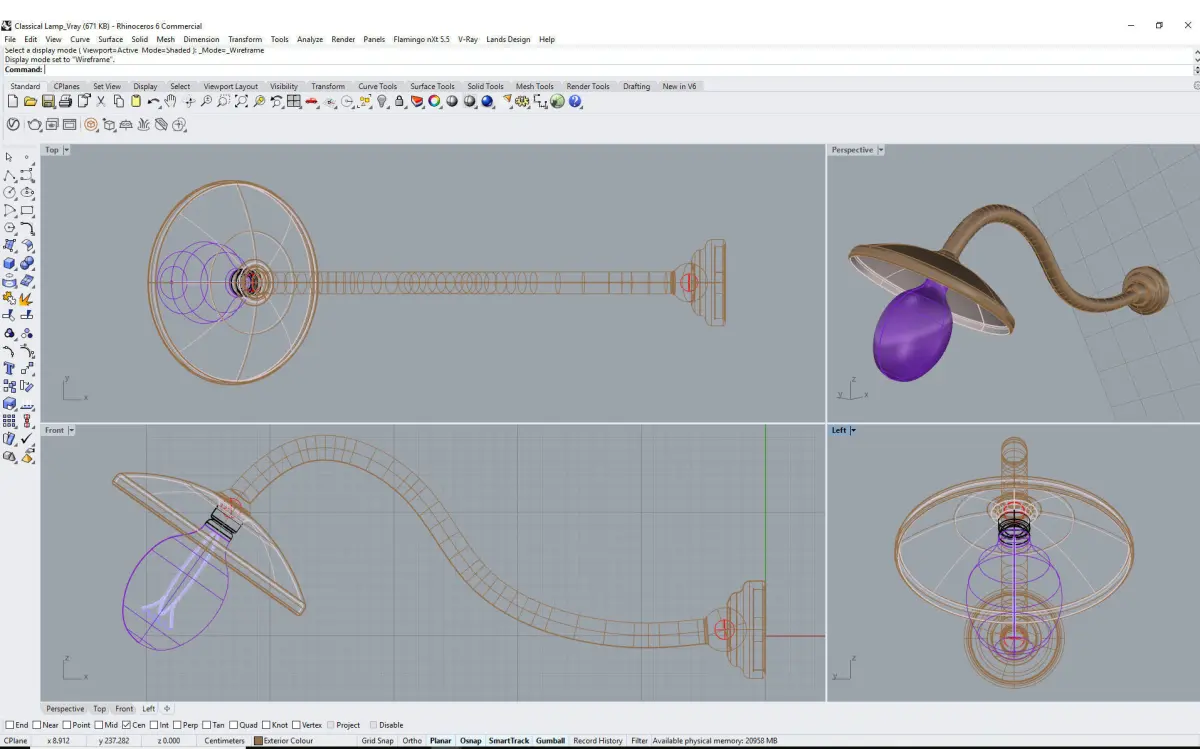Open the V-Ray menu
The height and width of the screenshot is (749, 1200).
468,39
